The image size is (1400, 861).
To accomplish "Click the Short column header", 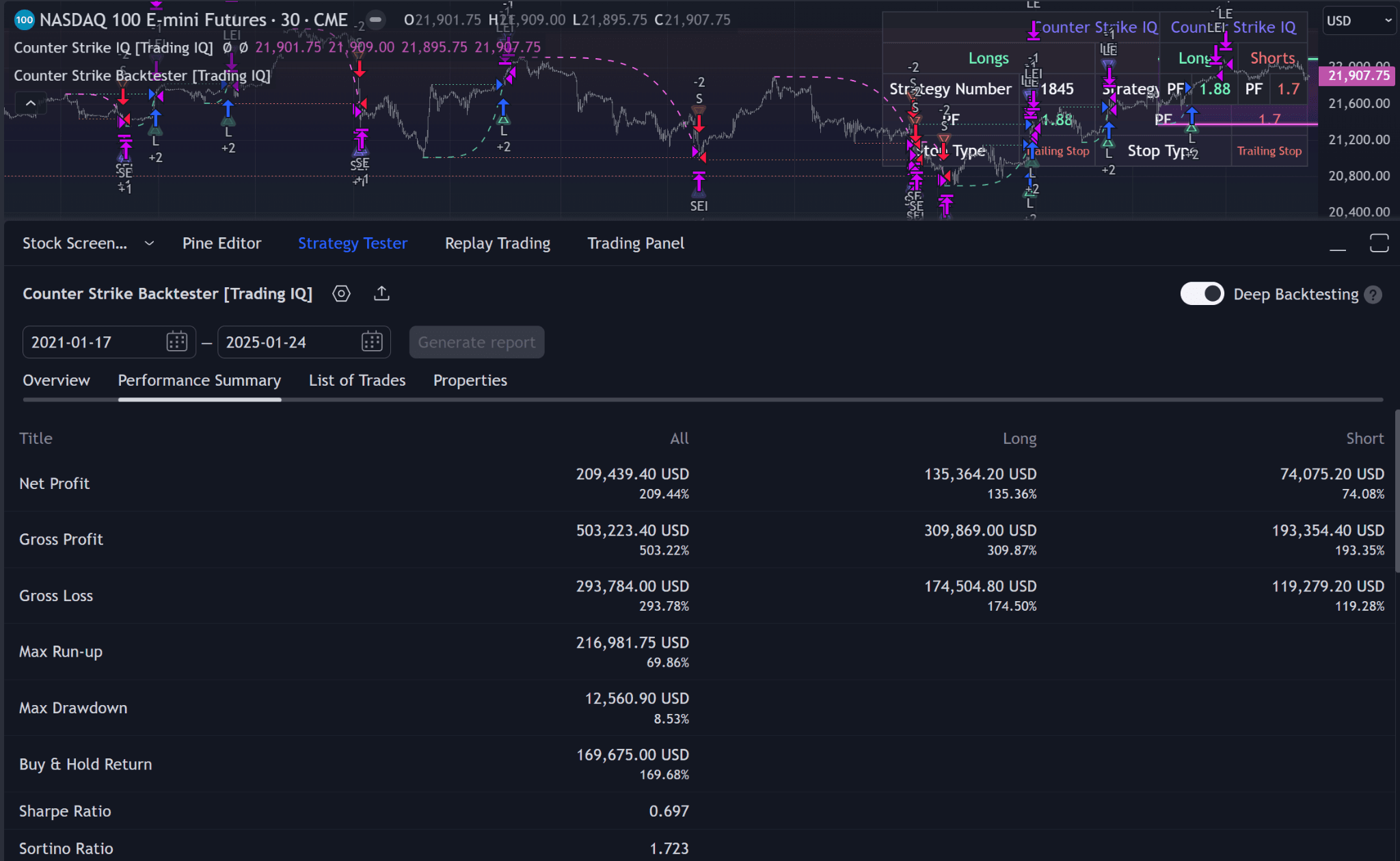I will click(x=1364, y=438).
